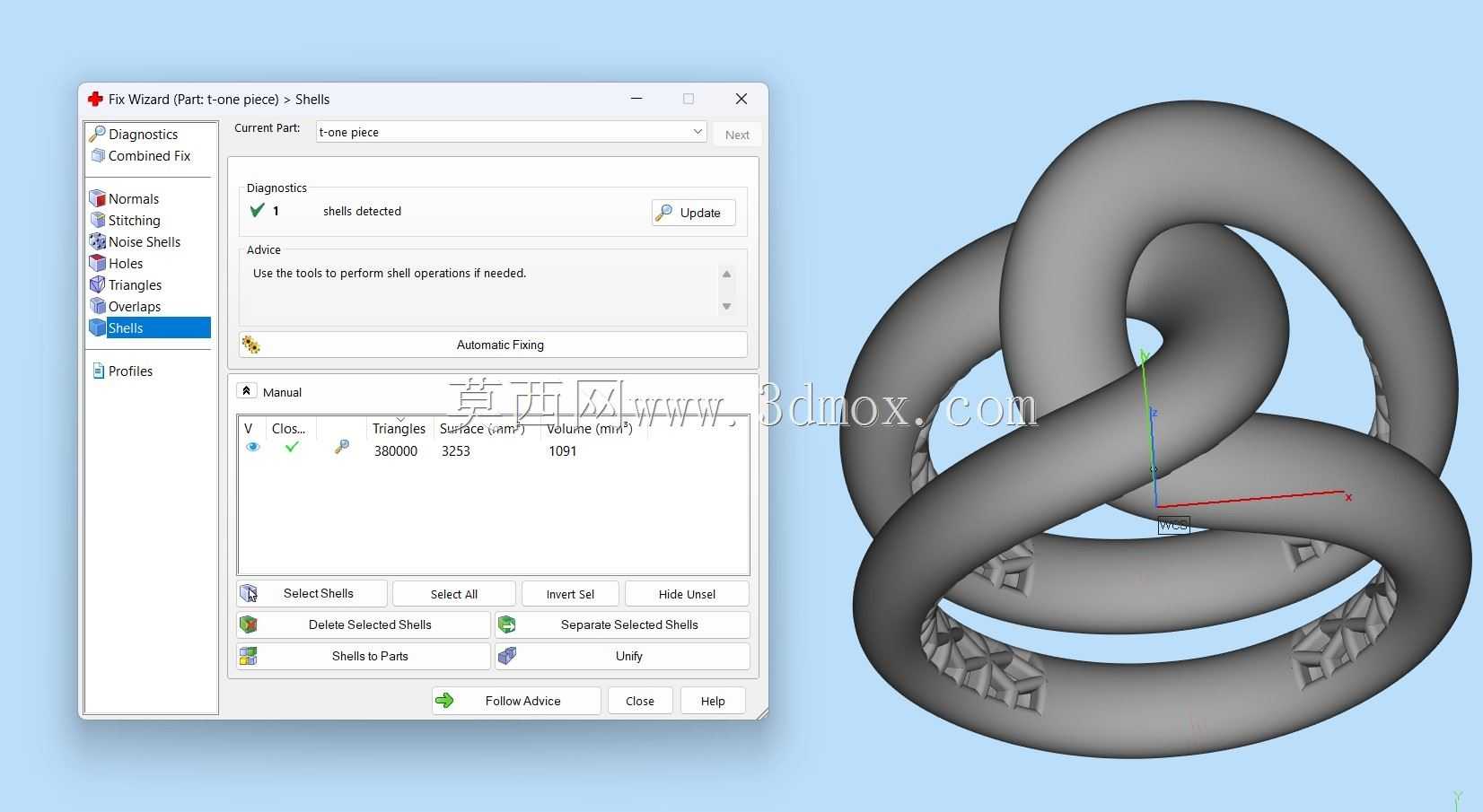Delete Selected Shells
This screenshot has height=812, width=1483.
pyautogui.click(x=364, y=624)
